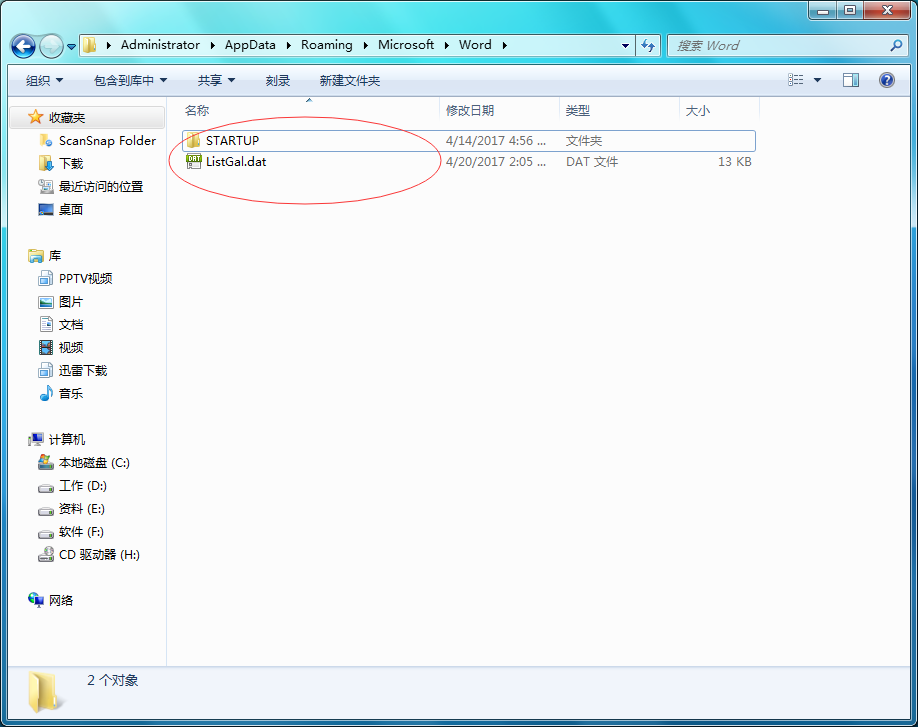Select 网络 in navigation pane

click(x=60, y=600)
